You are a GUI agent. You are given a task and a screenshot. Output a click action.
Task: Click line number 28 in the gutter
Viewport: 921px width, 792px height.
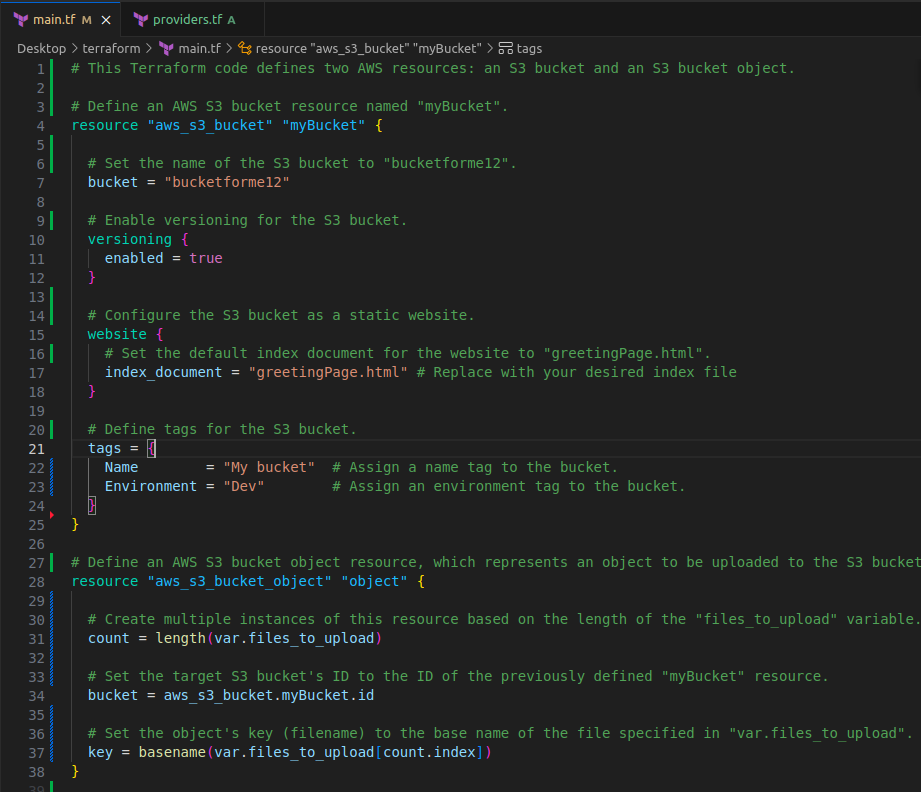(36, 581)
